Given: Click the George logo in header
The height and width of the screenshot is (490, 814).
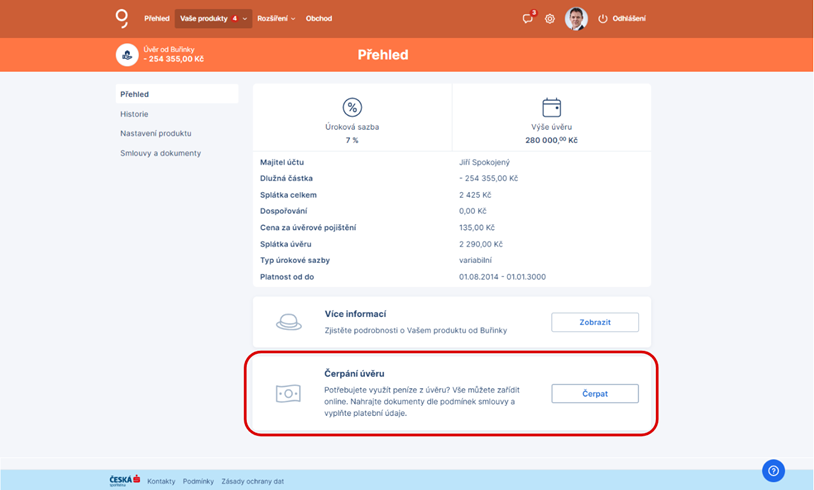Looking at the screenshot, I should pos(122,18).
